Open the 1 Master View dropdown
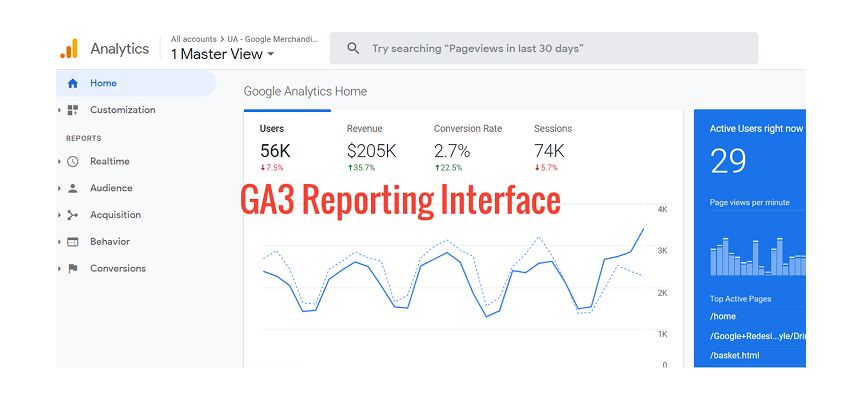The image size is (857, 398). (222, 54)
